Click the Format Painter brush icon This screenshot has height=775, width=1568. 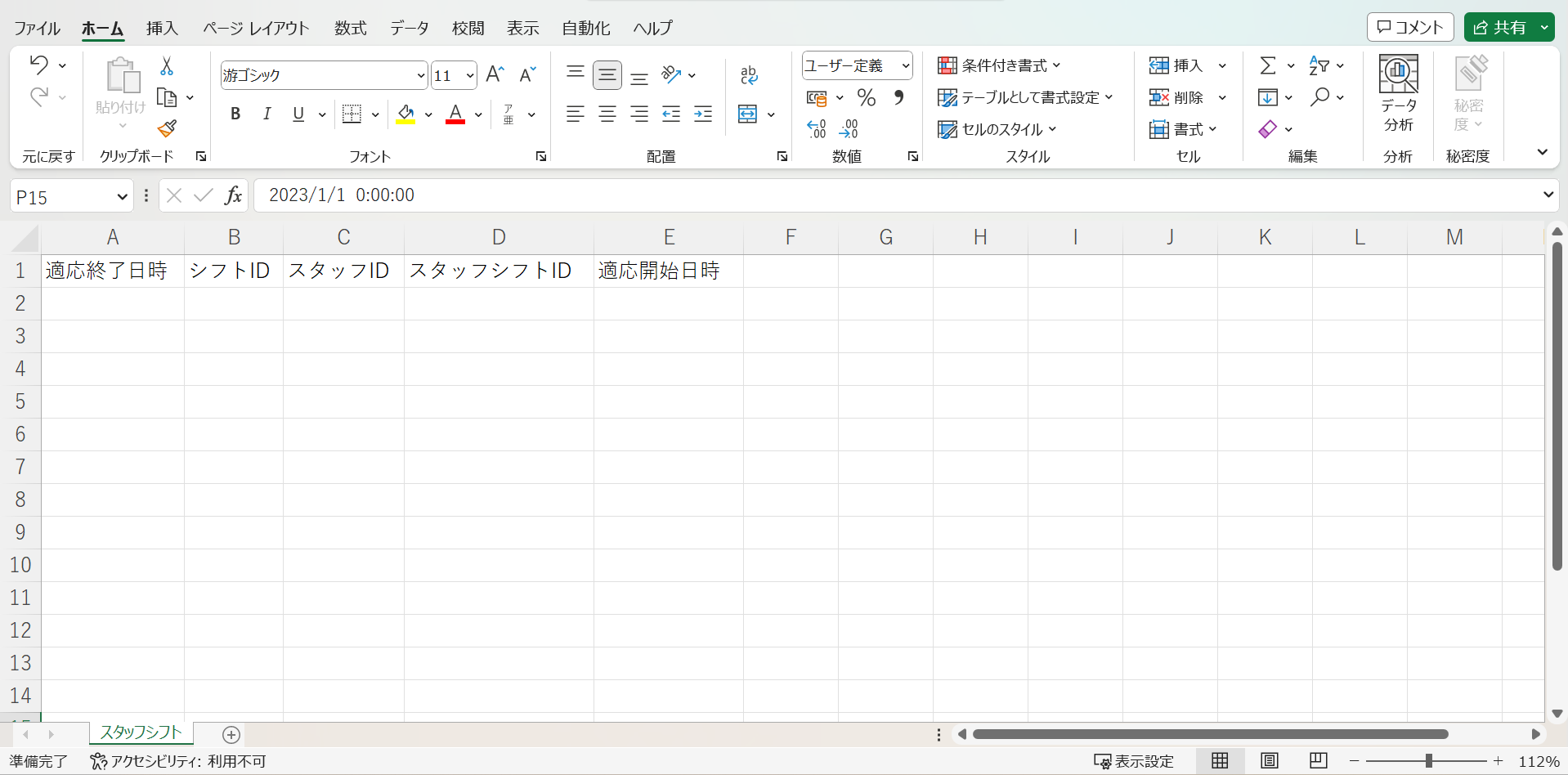(167, 128)
